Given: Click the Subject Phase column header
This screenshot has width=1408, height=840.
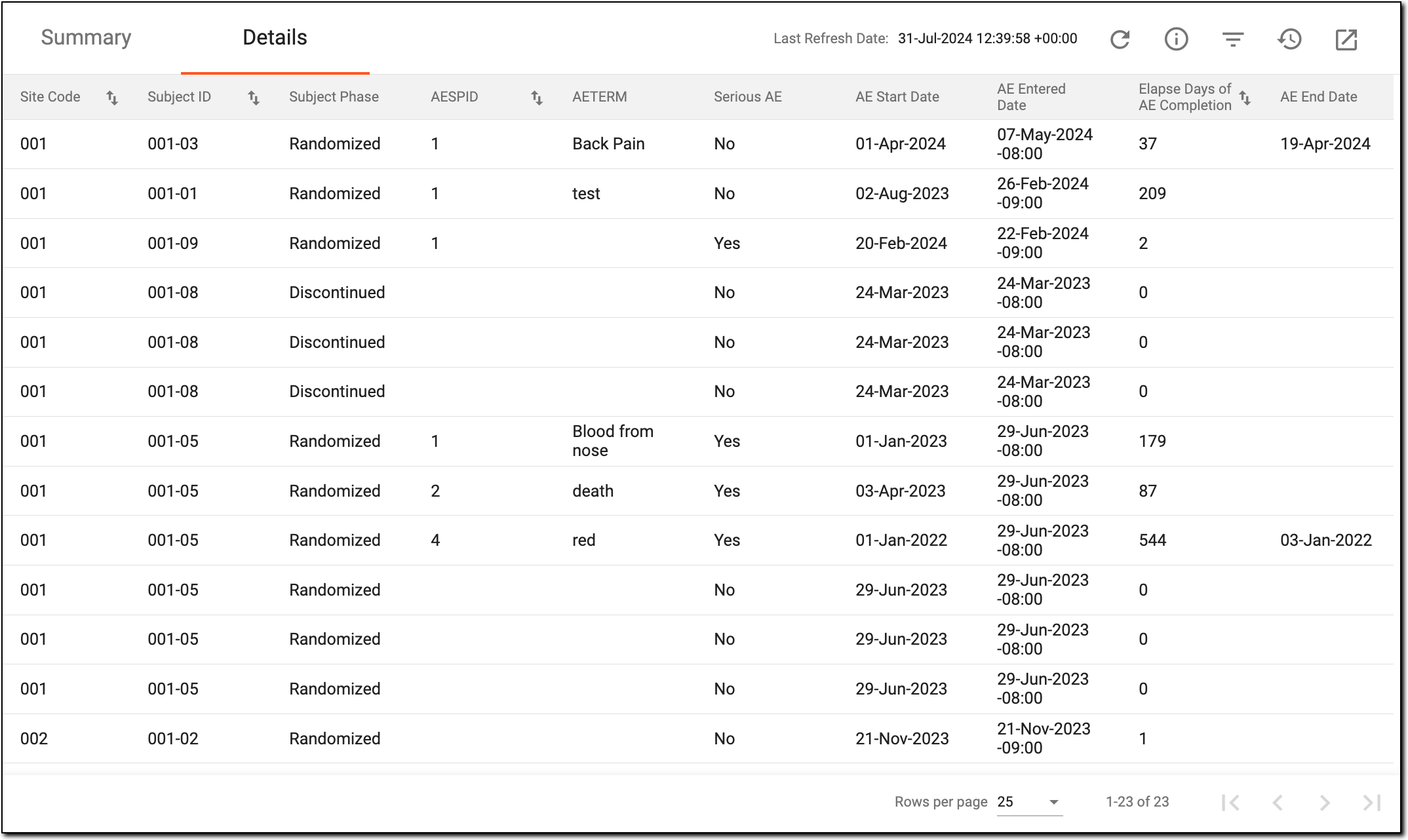Looking at the screenshot, I should (334, 97).
